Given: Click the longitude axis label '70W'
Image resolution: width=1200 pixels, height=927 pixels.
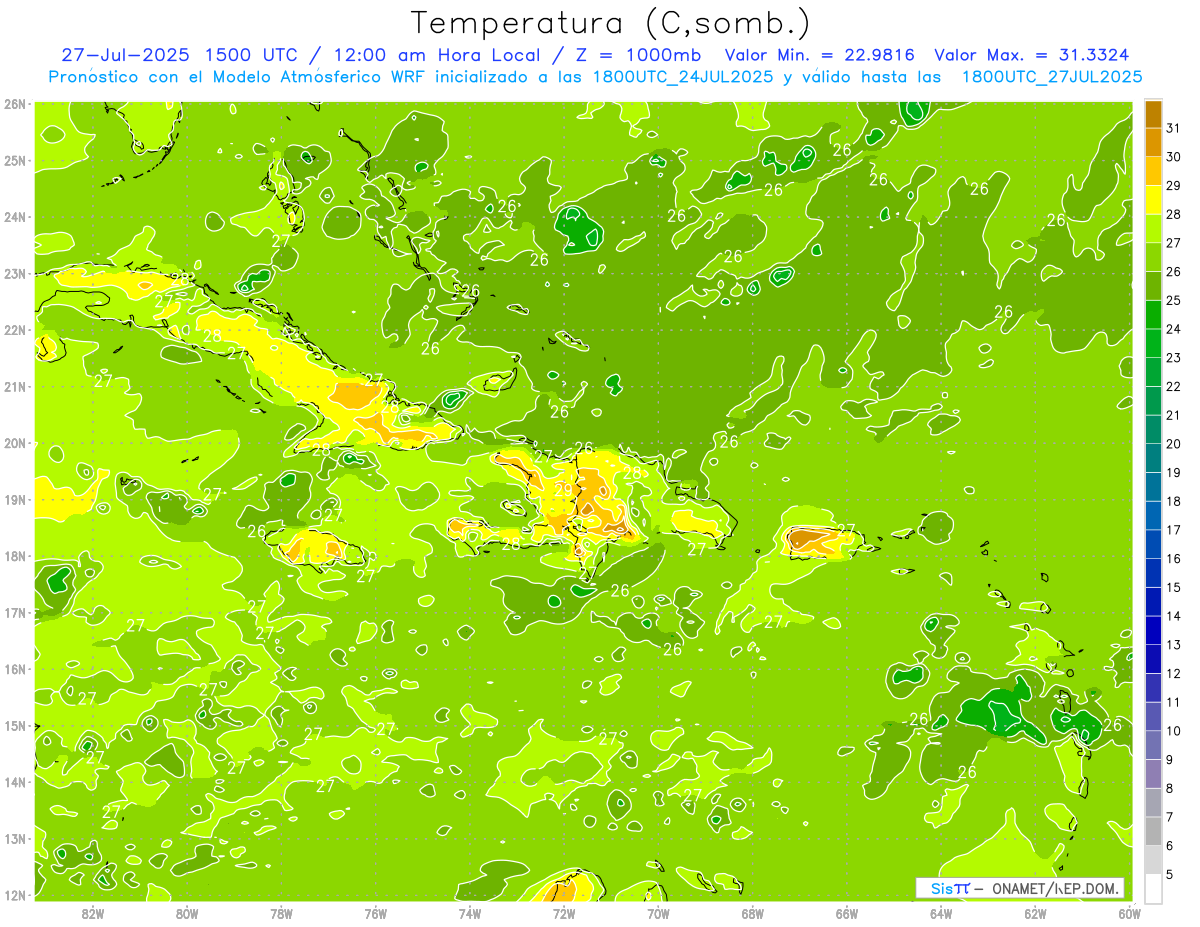Looking at the screenshot, I should pyautogui.click(x=658, y=913).
